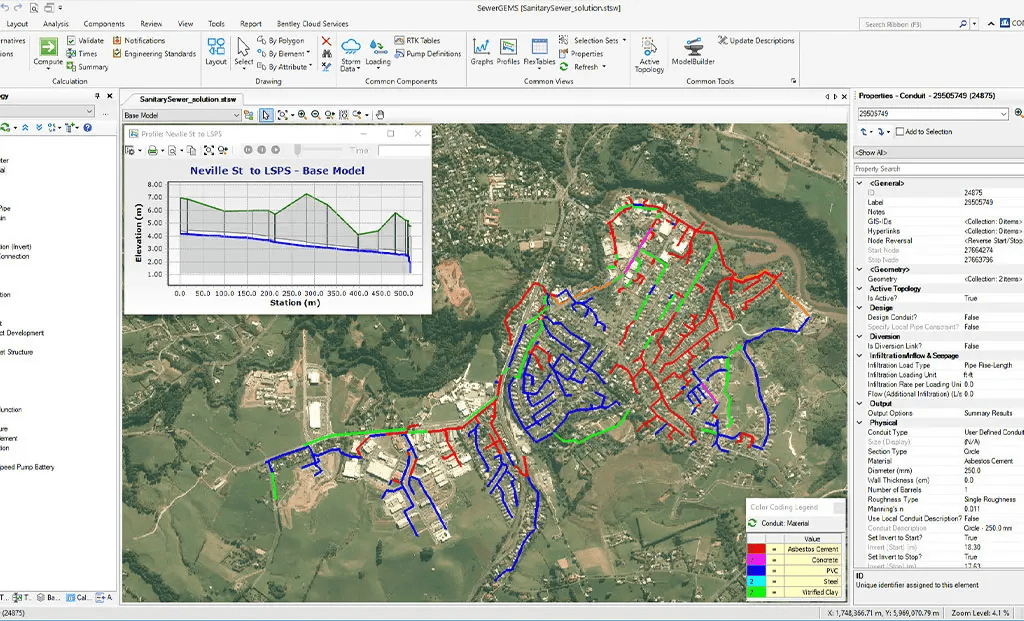Collapse the Physical property group
Viewport: 1024px width, 621px height.
859,422
